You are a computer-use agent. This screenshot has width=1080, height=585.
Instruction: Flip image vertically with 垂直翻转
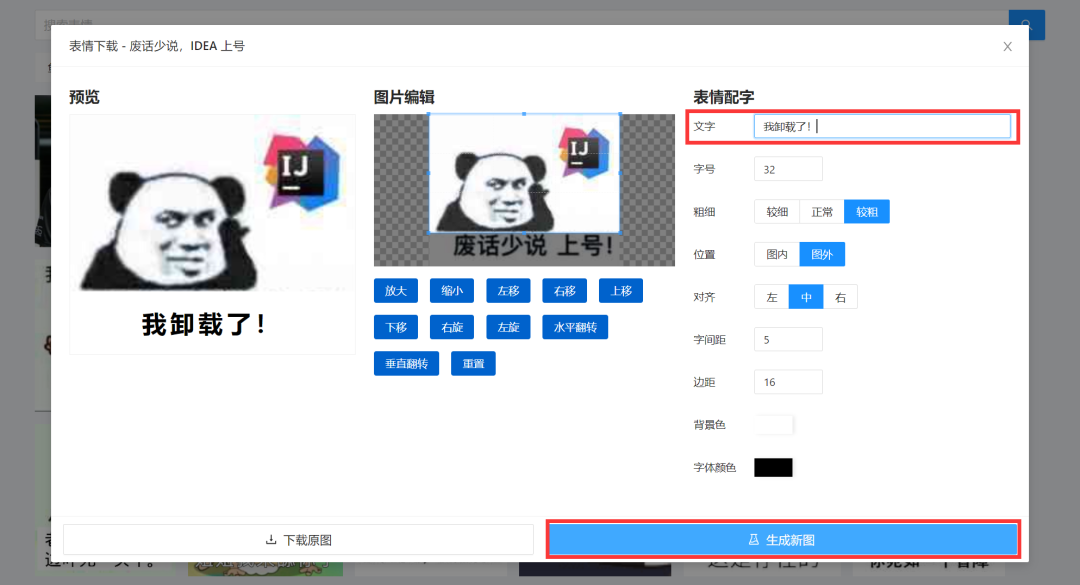click(406, 364)
